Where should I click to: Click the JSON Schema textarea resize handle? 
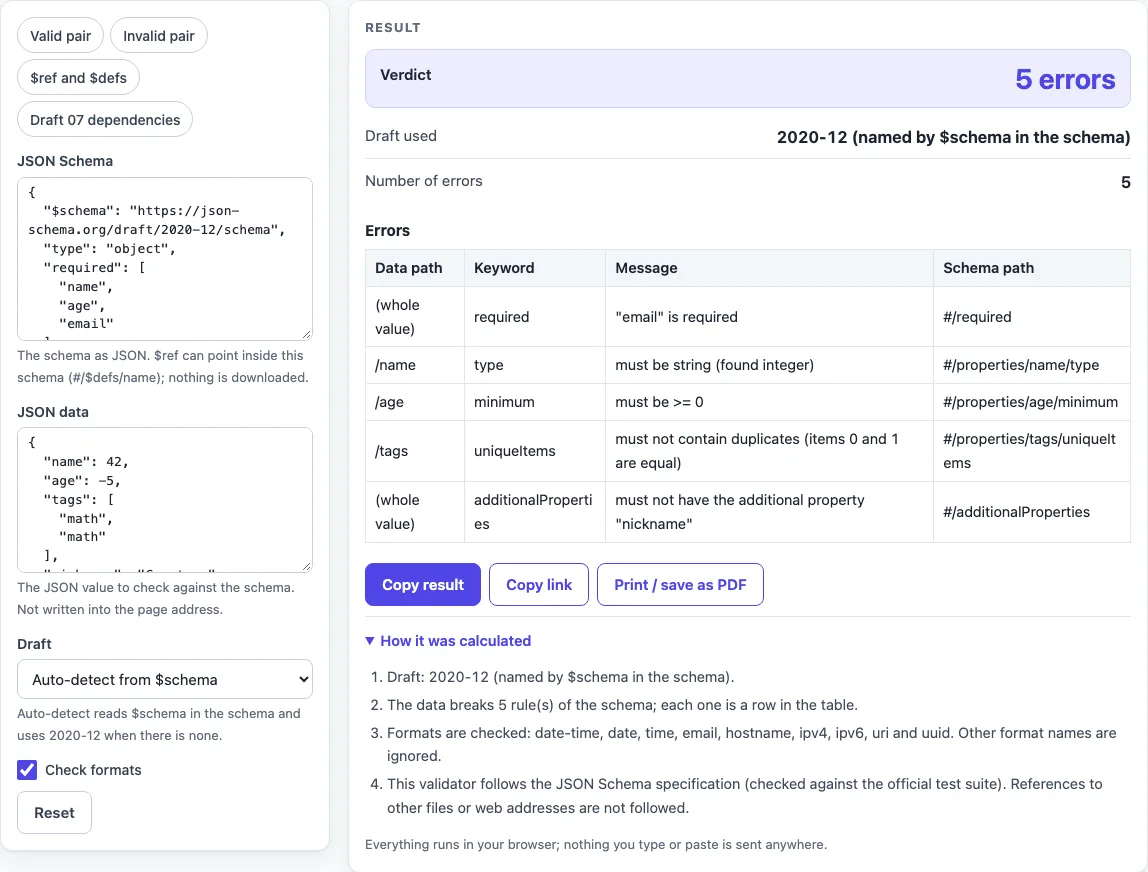(x=307, y=335)
